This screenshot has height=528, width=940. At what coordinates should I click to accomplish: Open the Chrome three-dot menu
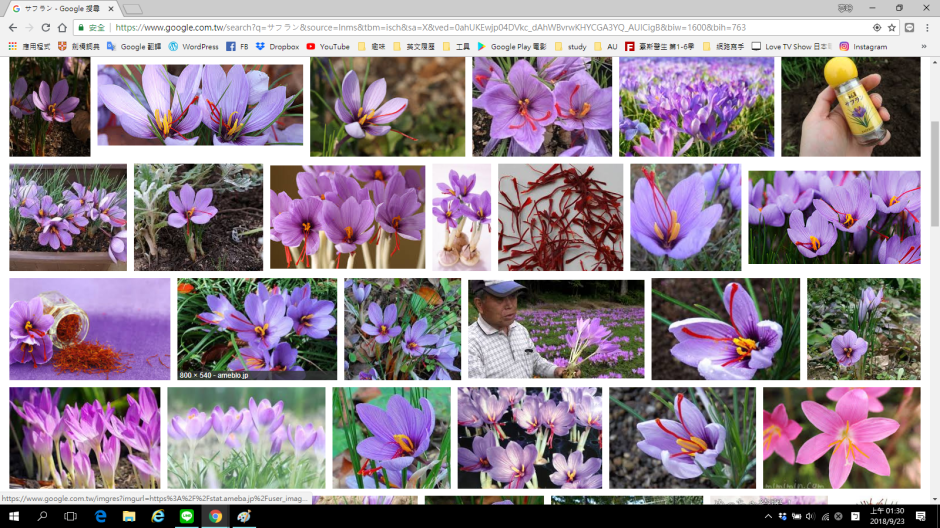coord(928,27)
